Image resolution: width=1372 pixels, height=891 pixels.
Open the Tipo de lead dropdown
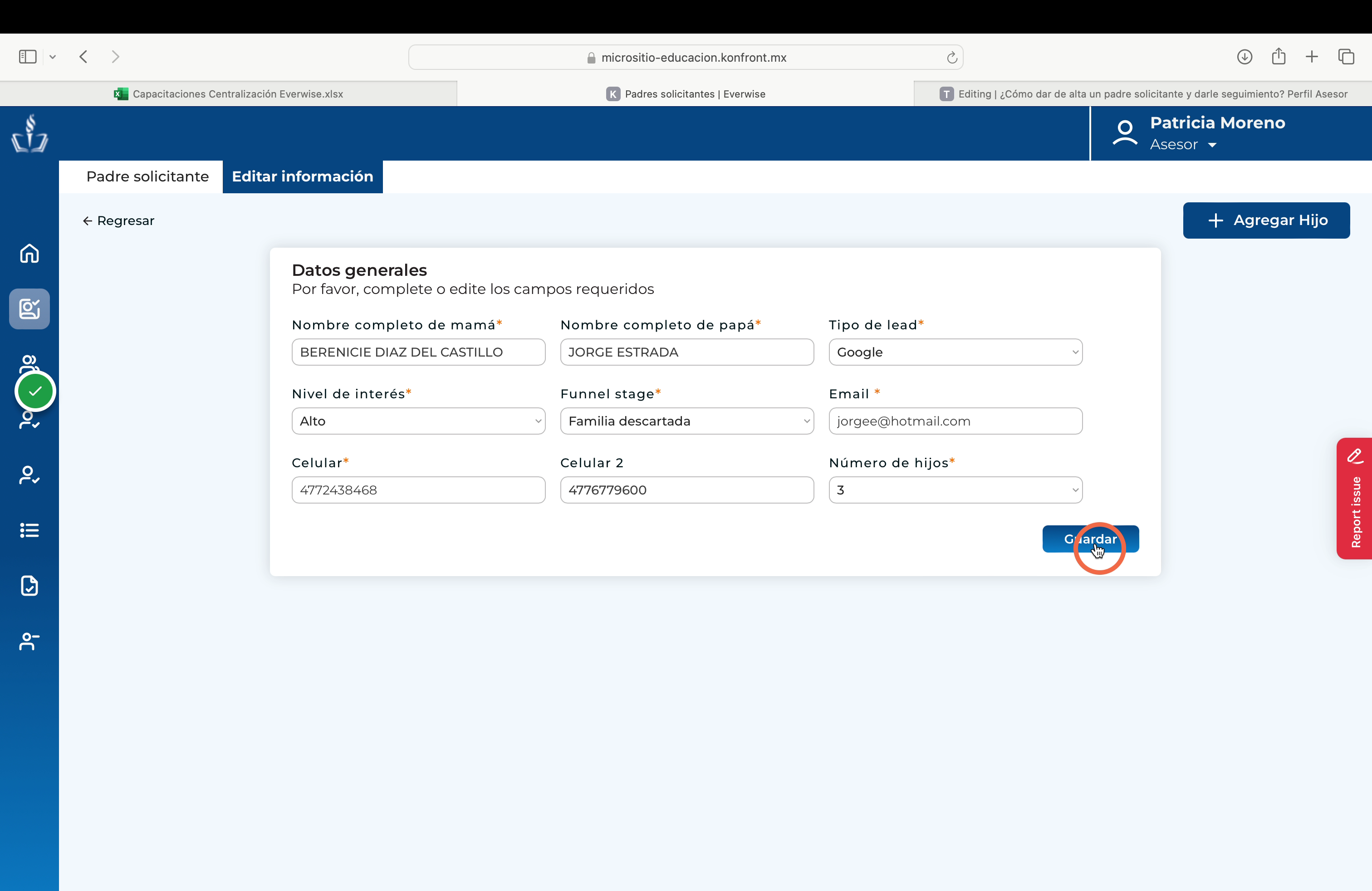[955, 352]
